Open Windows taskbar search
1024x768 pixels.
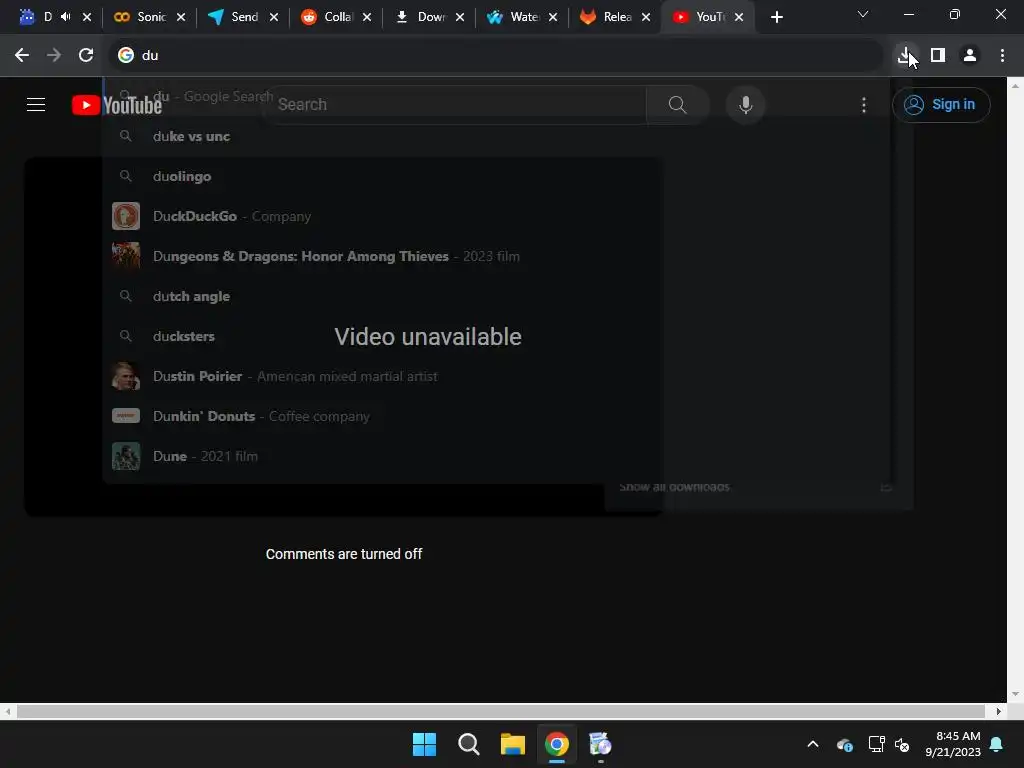tap(468, 744)
